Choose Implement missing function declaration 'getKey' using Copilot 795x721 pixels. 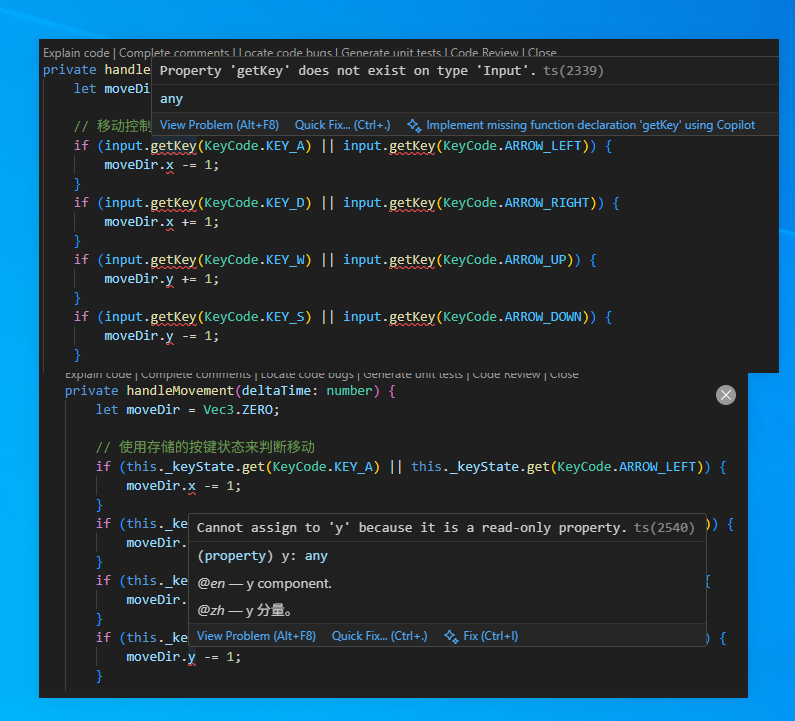click(590, 125)
